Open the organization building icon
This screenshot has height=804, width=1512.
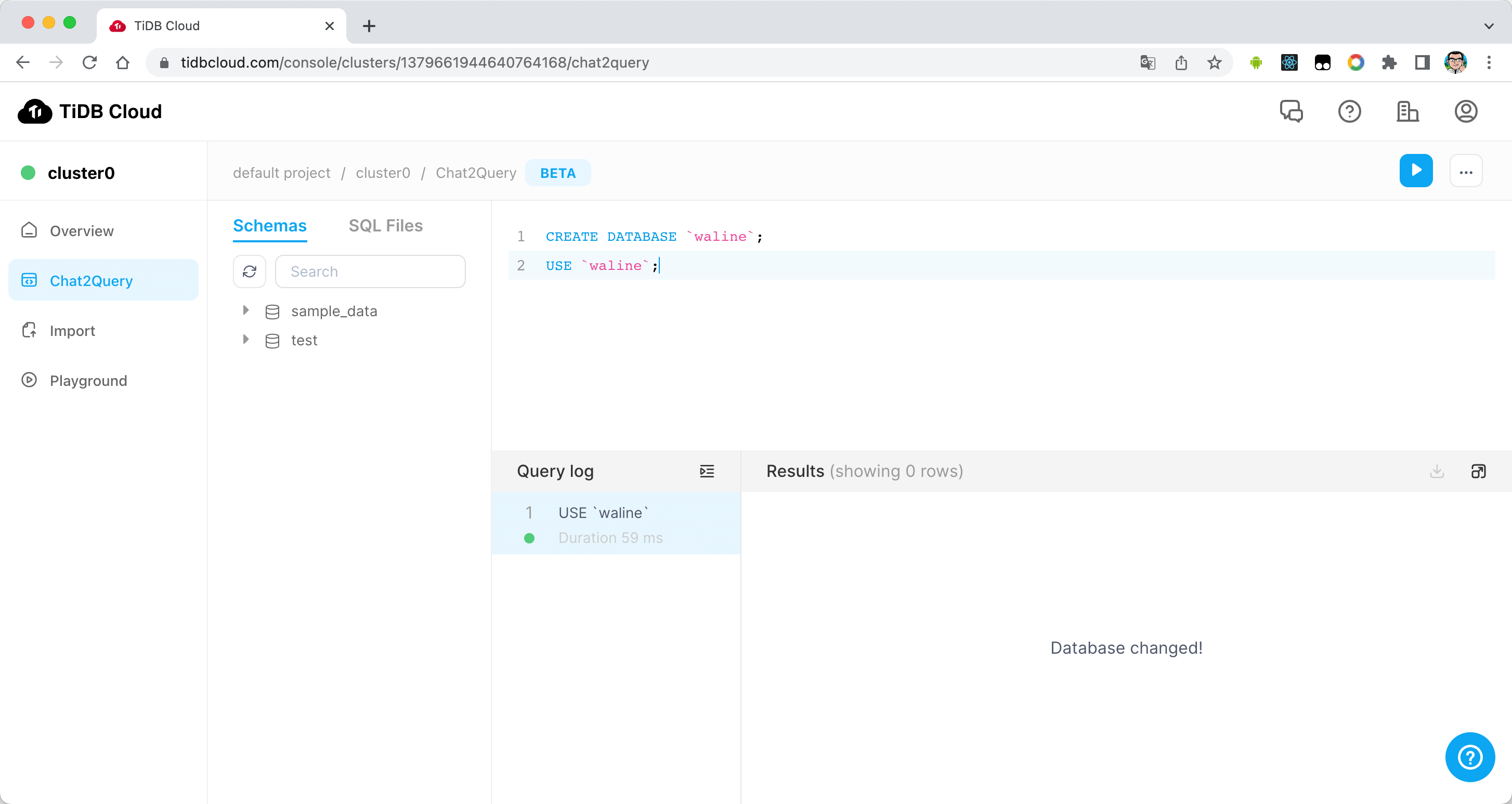(1407, 111)
